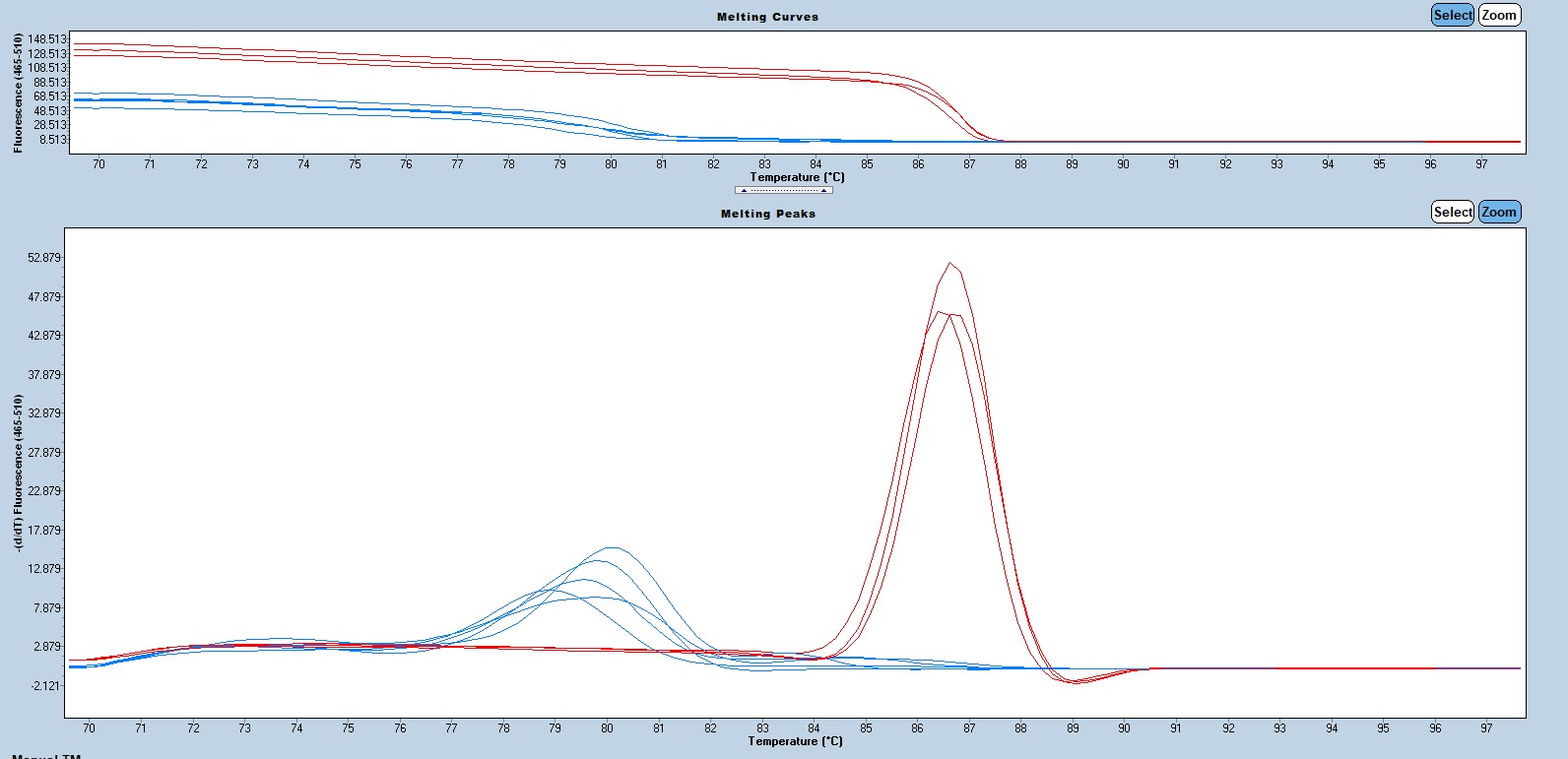Select the tallest red melting peak apex

949,264
